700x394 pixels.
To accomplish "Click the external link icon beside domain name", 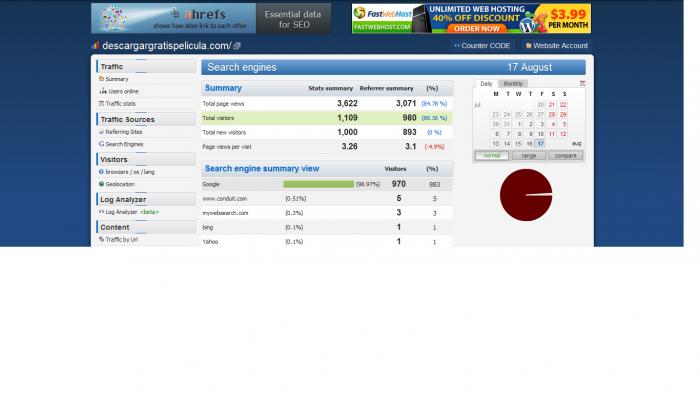I will coord(237,46).
